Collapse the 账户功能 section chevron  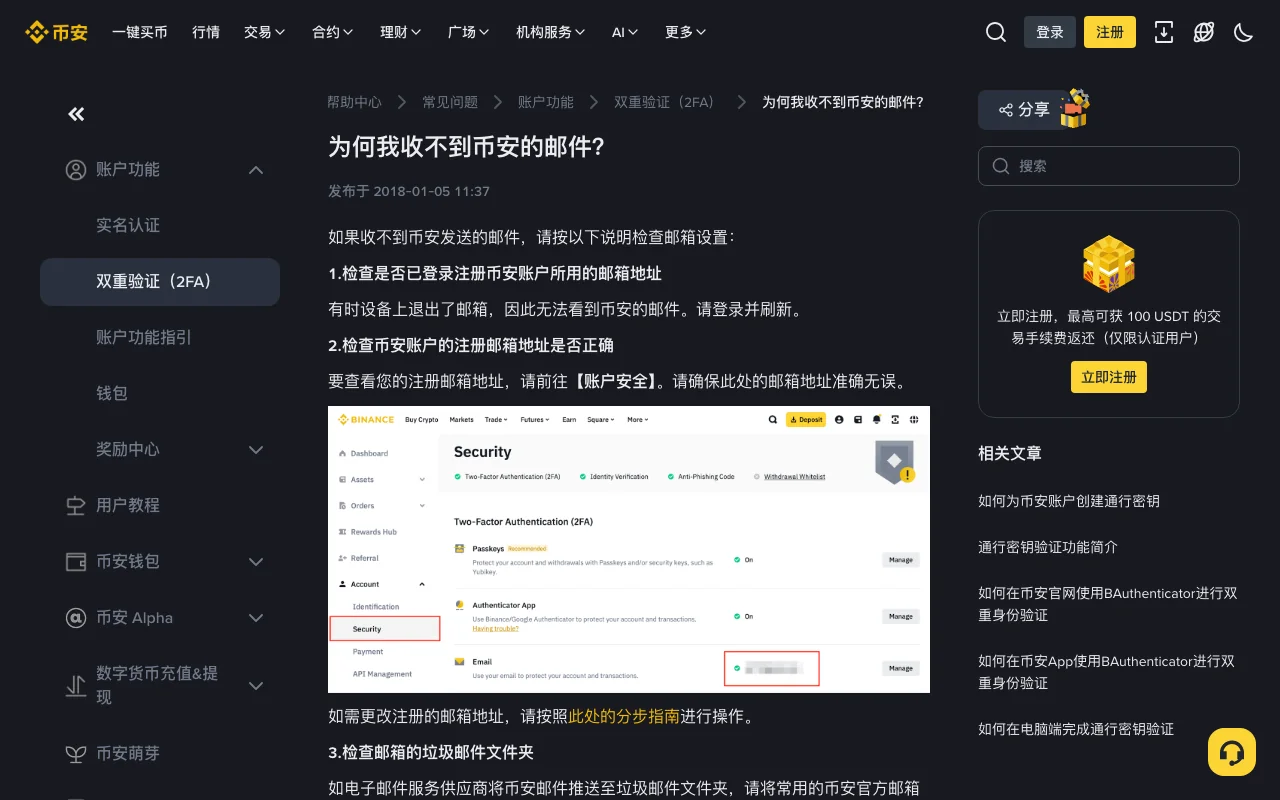click(x=256, y=170)
